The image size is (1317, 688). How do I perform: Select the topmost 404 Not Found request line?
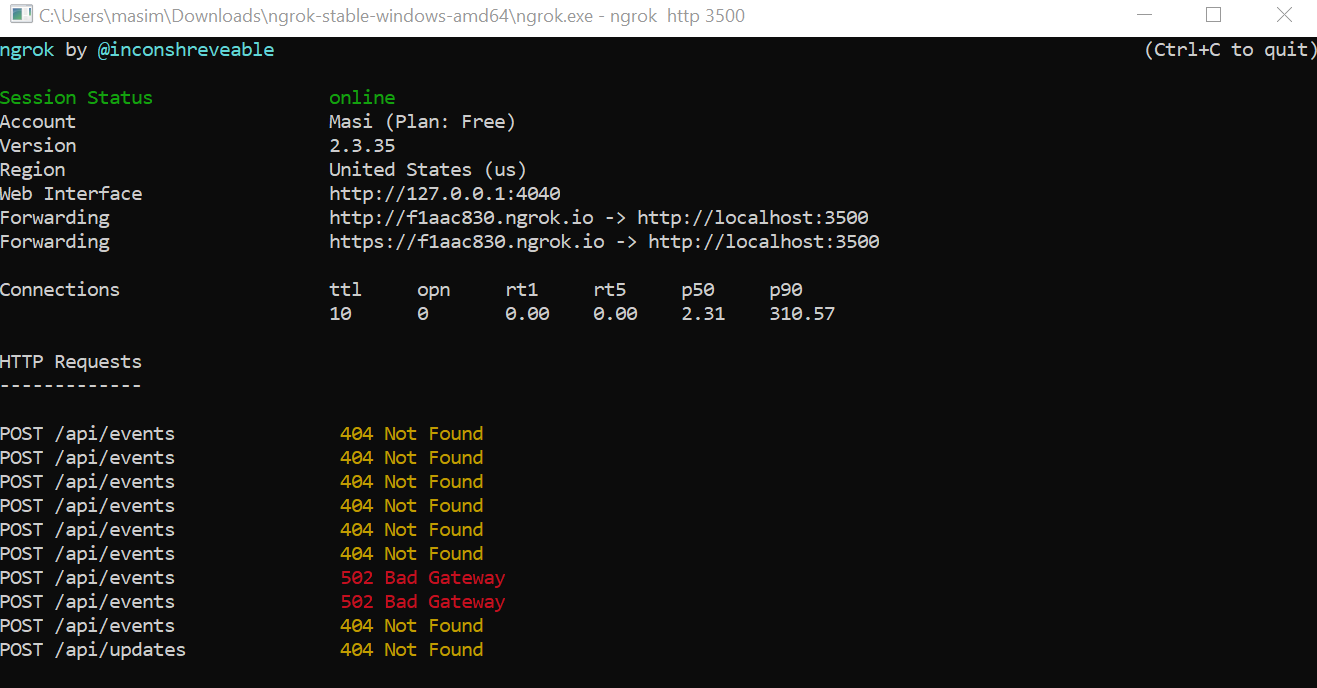tap(412, 433)
